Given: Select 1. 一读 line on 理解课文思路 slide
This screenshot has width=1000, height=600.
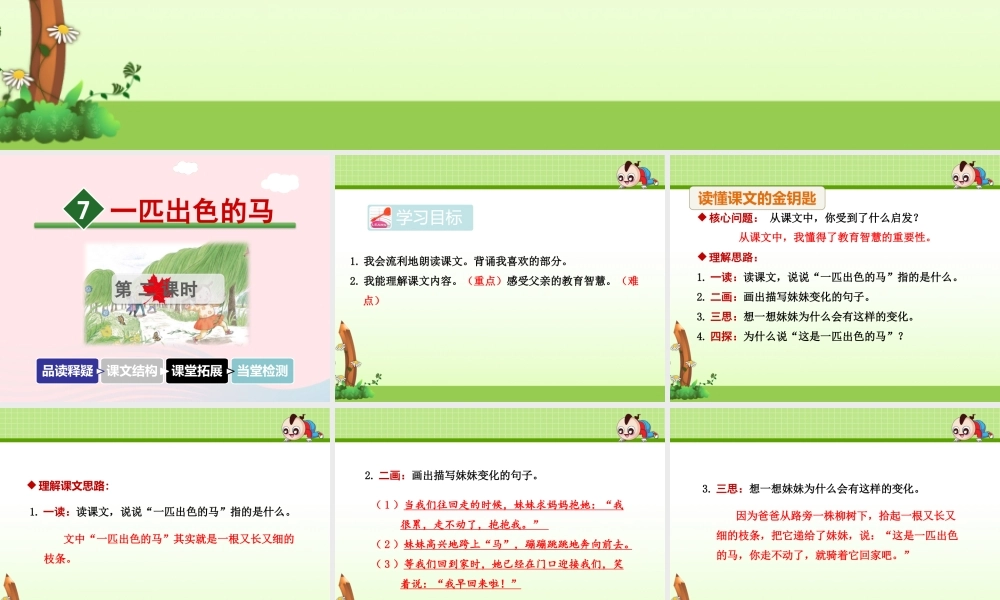Looking at the screenshot, I should 161,511.
